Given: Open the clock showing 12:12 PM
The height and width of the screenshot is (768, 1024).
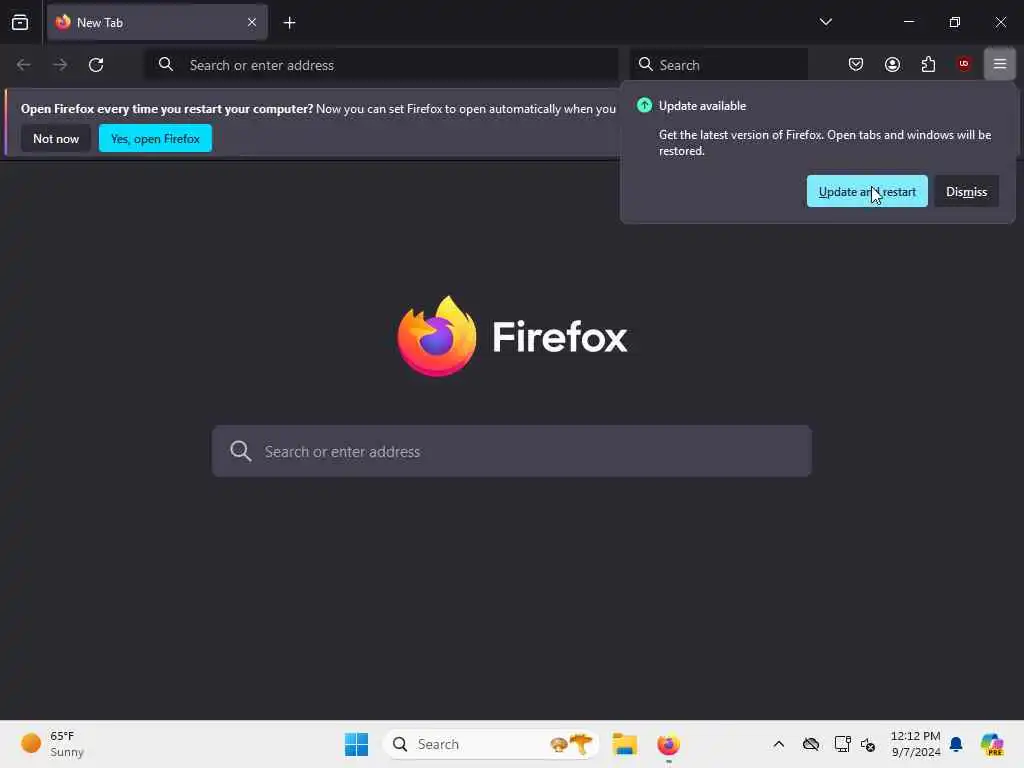Looking at the screenshot, I should (916, 744).
